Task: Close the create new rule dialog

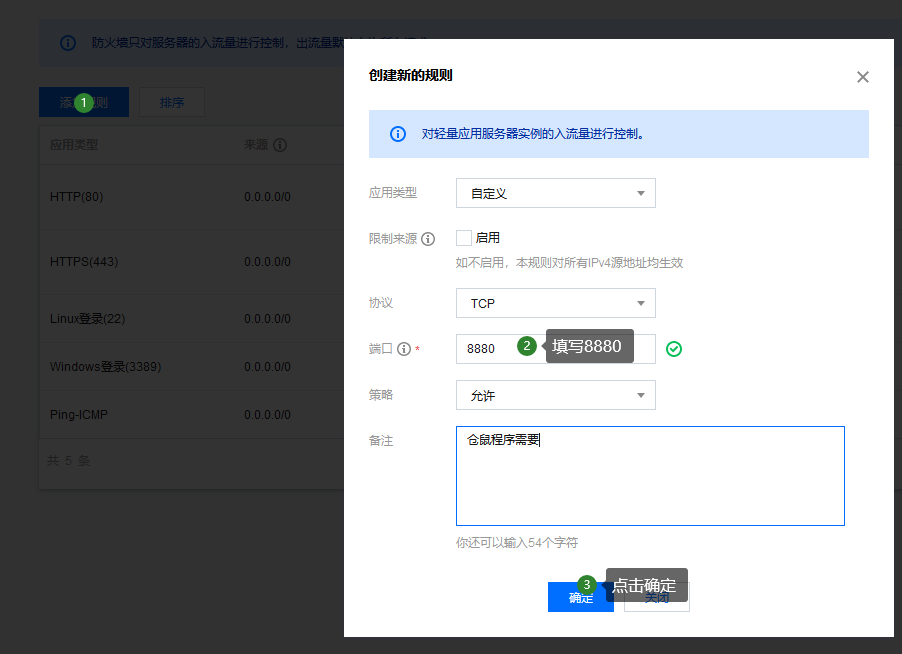Action: 862,77
